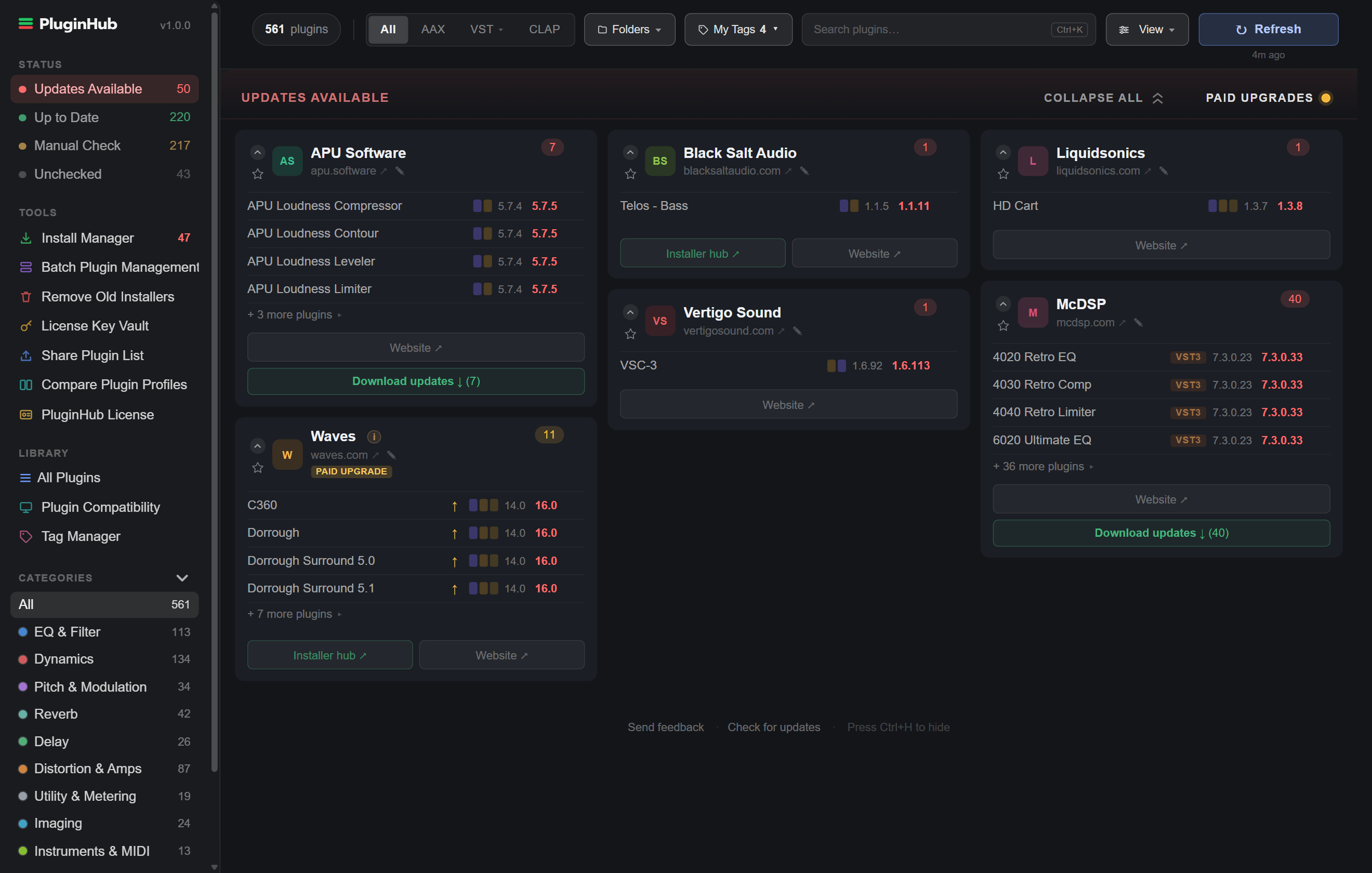Image resolution: width=1372 pixels, height=873 pixels.
Task: Open License Key Vault key icon
Action: (25, 326)
